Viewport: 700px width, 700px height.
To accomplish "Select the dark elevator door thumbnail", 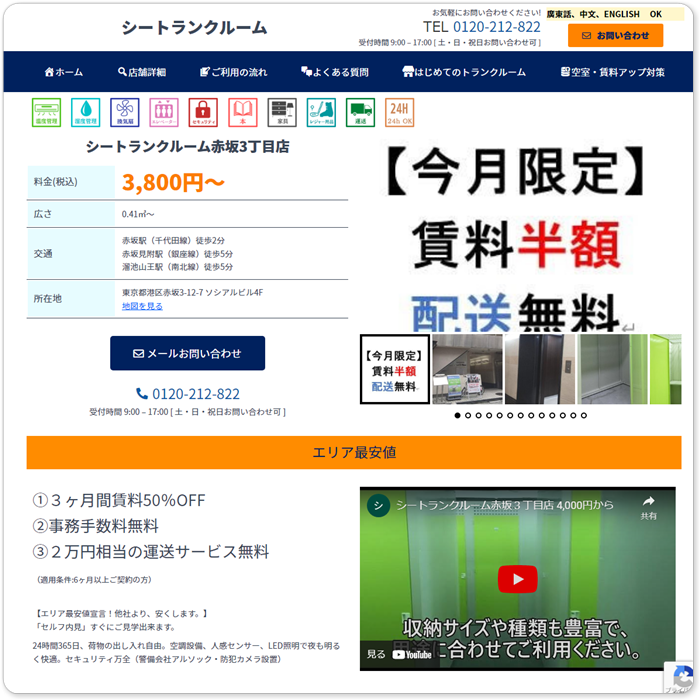I will click(x=540, y=369).
